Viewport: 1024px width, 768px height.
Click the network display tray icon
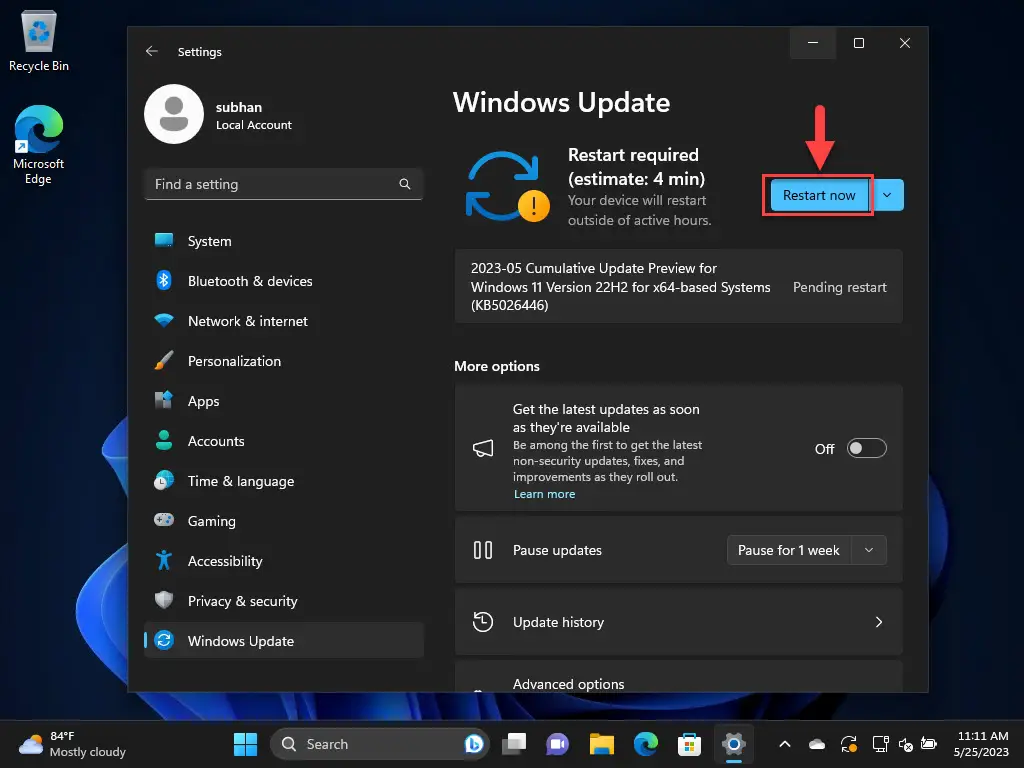pos(880,744)
